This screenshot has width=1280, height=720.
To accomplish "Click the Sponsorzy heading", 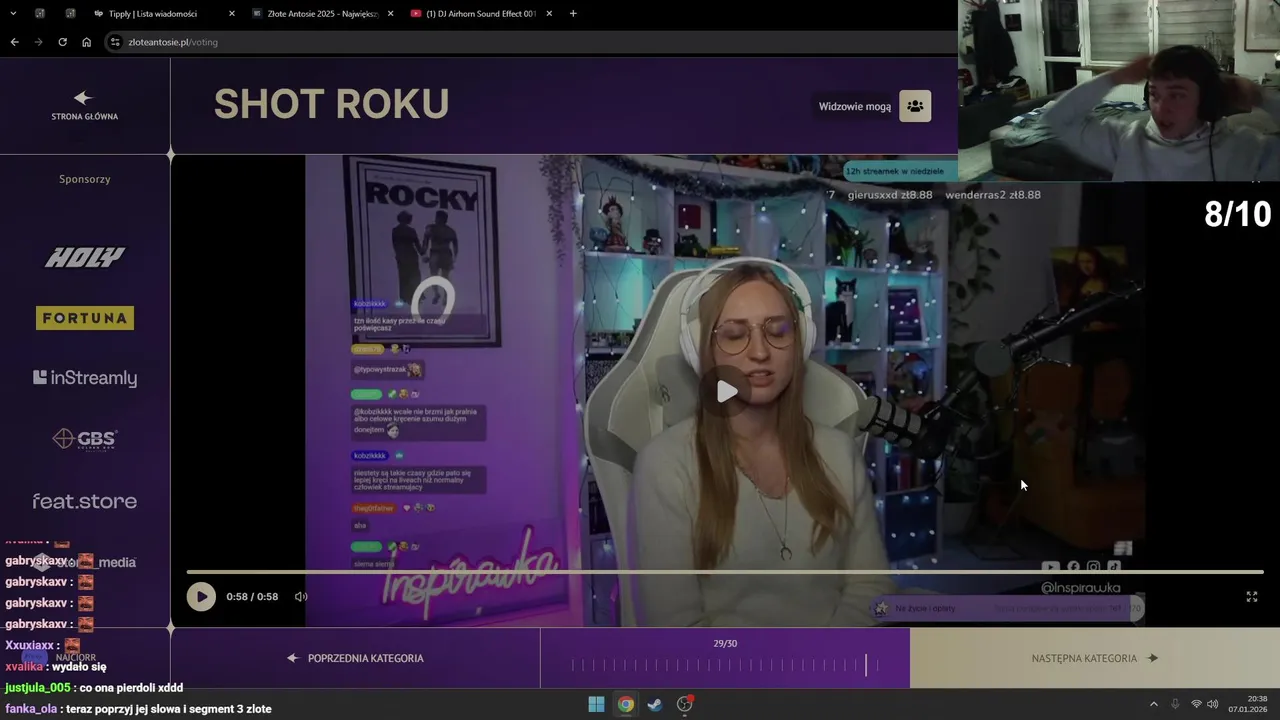I will click(x=85, y=179).
